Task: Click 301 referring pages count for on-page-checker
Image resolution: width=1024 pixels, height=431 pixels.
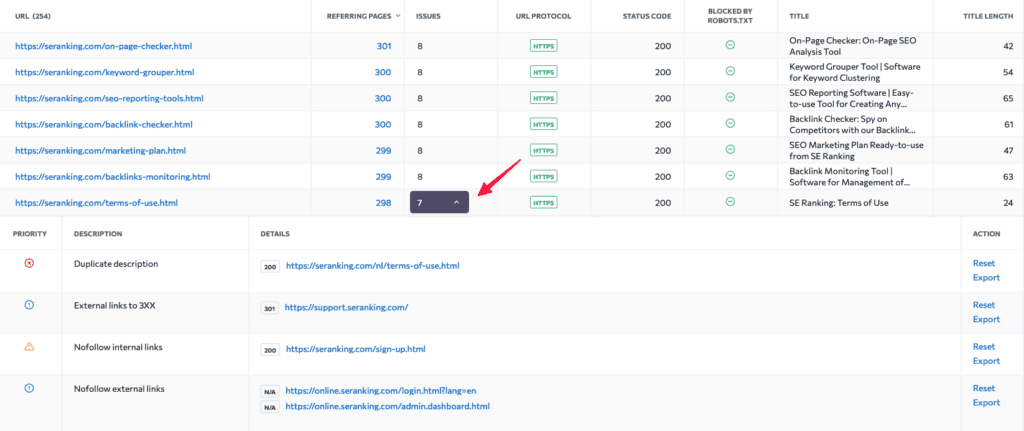Action: pos(383,46)
